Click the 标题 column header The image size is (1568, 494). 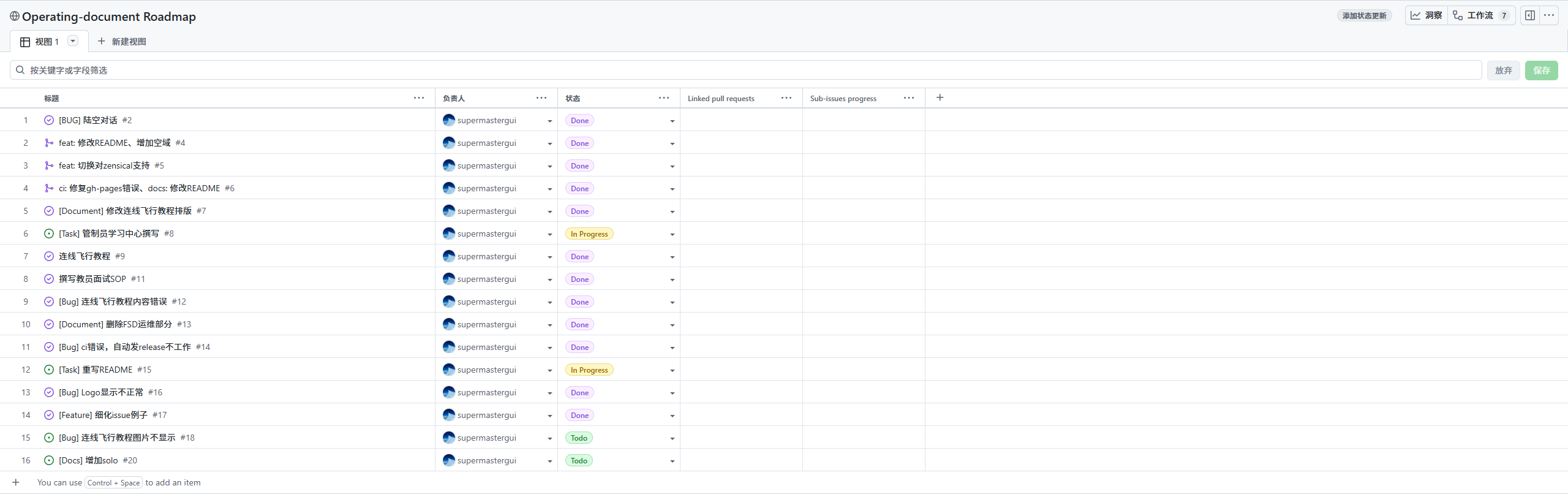point(51,98)
